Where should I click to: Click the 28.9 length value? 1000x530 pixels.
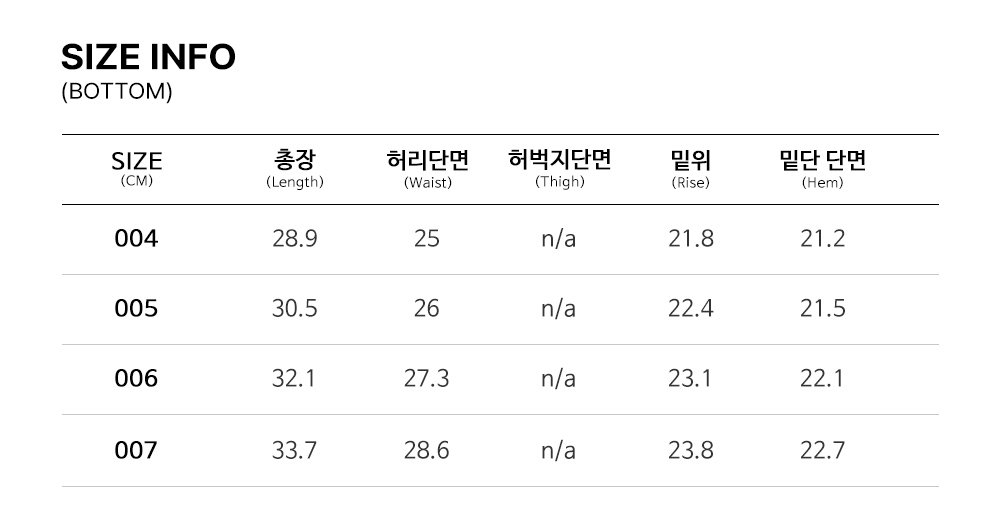pyautogui.click(x=295, y=239)
